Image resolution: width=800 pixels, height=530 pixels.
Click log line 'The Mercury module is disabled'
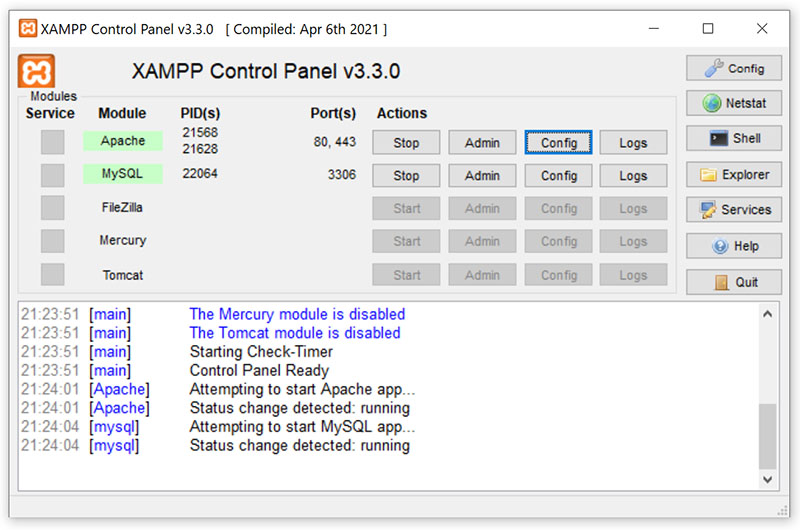coord(297,314)
